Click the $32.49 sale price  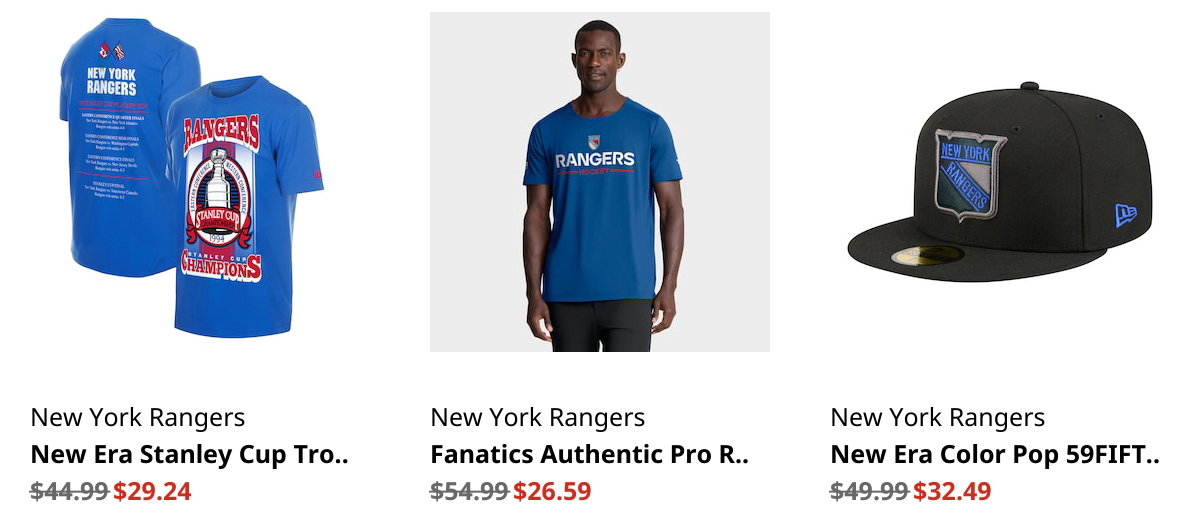pyautogui.click(x=952, y=492)
